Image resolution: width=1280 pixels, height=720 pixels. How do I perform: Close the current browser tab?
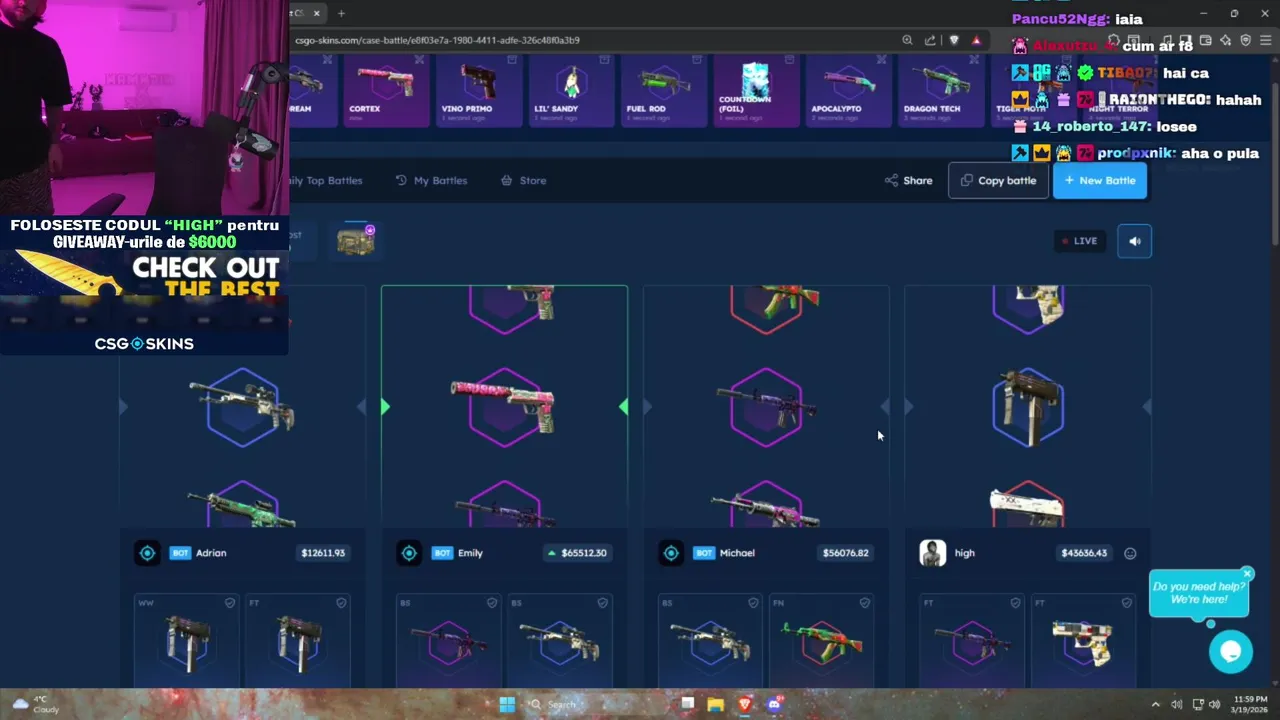pos(317,13)
